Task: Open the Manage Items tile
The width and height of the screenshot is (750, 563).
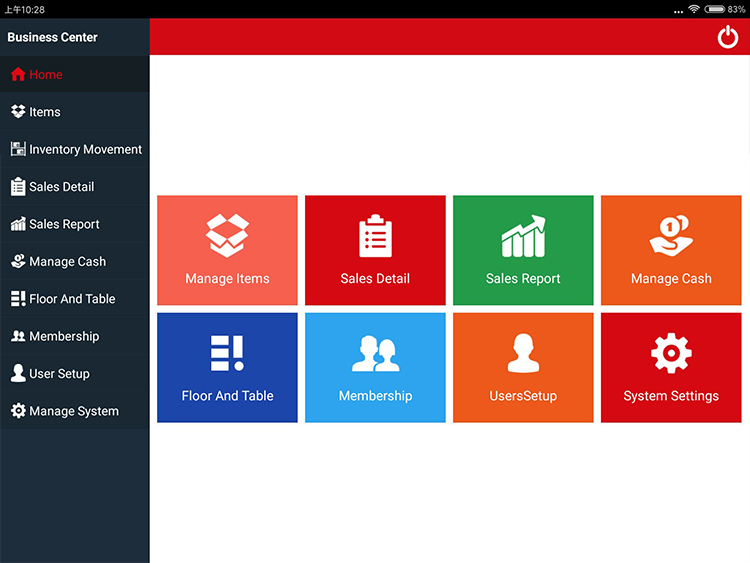Action: tap(227, 250)
